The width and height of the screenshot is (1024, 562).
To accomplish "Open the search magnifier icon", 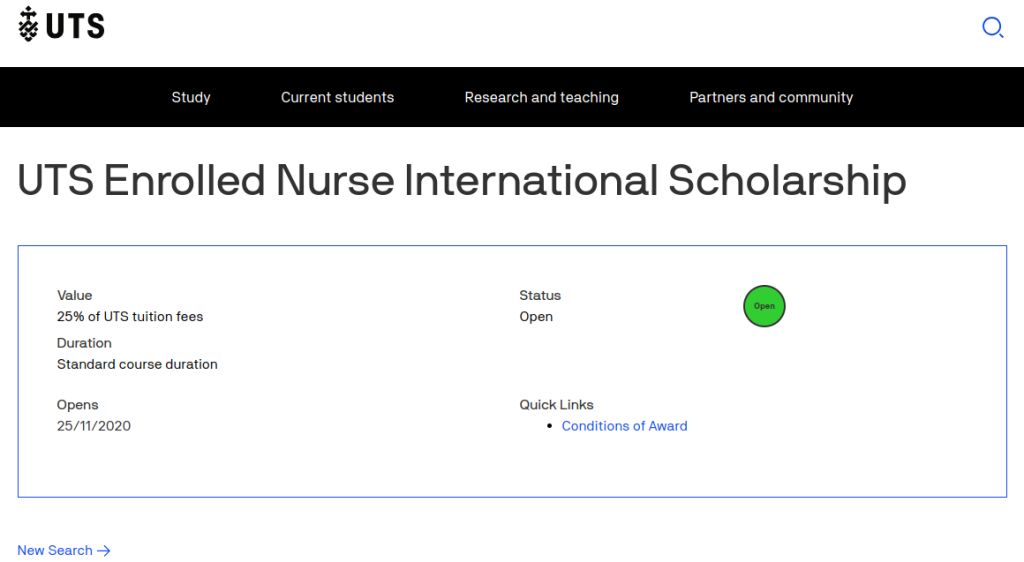I will [x=993, y=27].
